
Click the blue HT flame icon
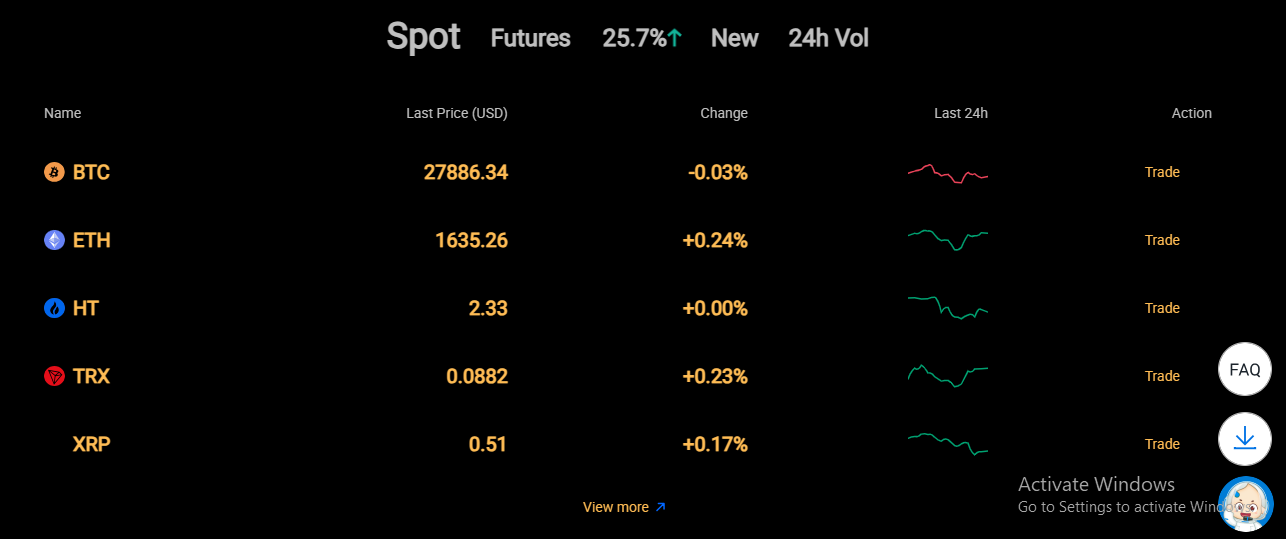pyautogui.click(x=54, y=308)
